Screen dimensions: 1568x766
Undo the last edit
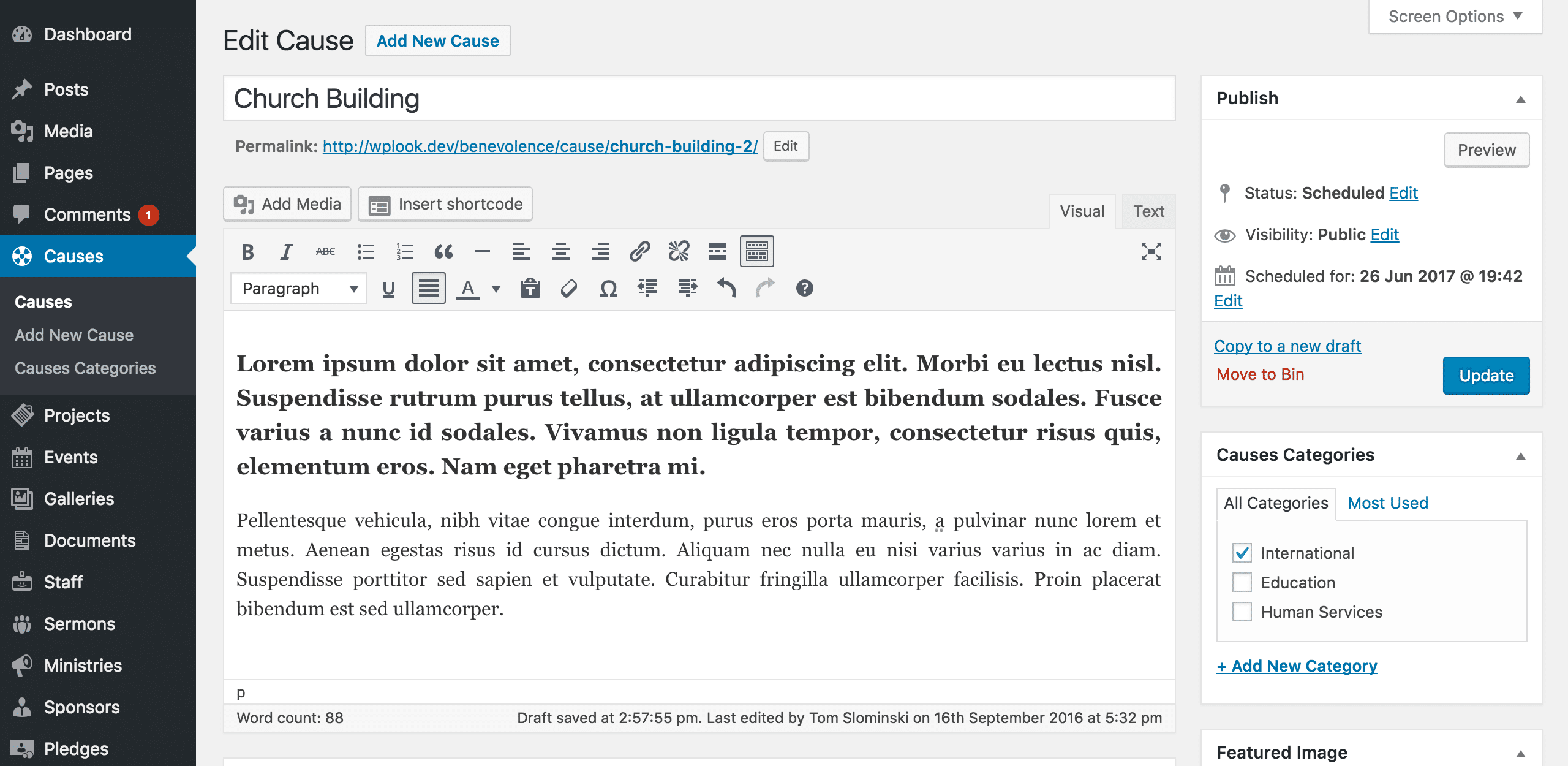click(x=726, y=288)
